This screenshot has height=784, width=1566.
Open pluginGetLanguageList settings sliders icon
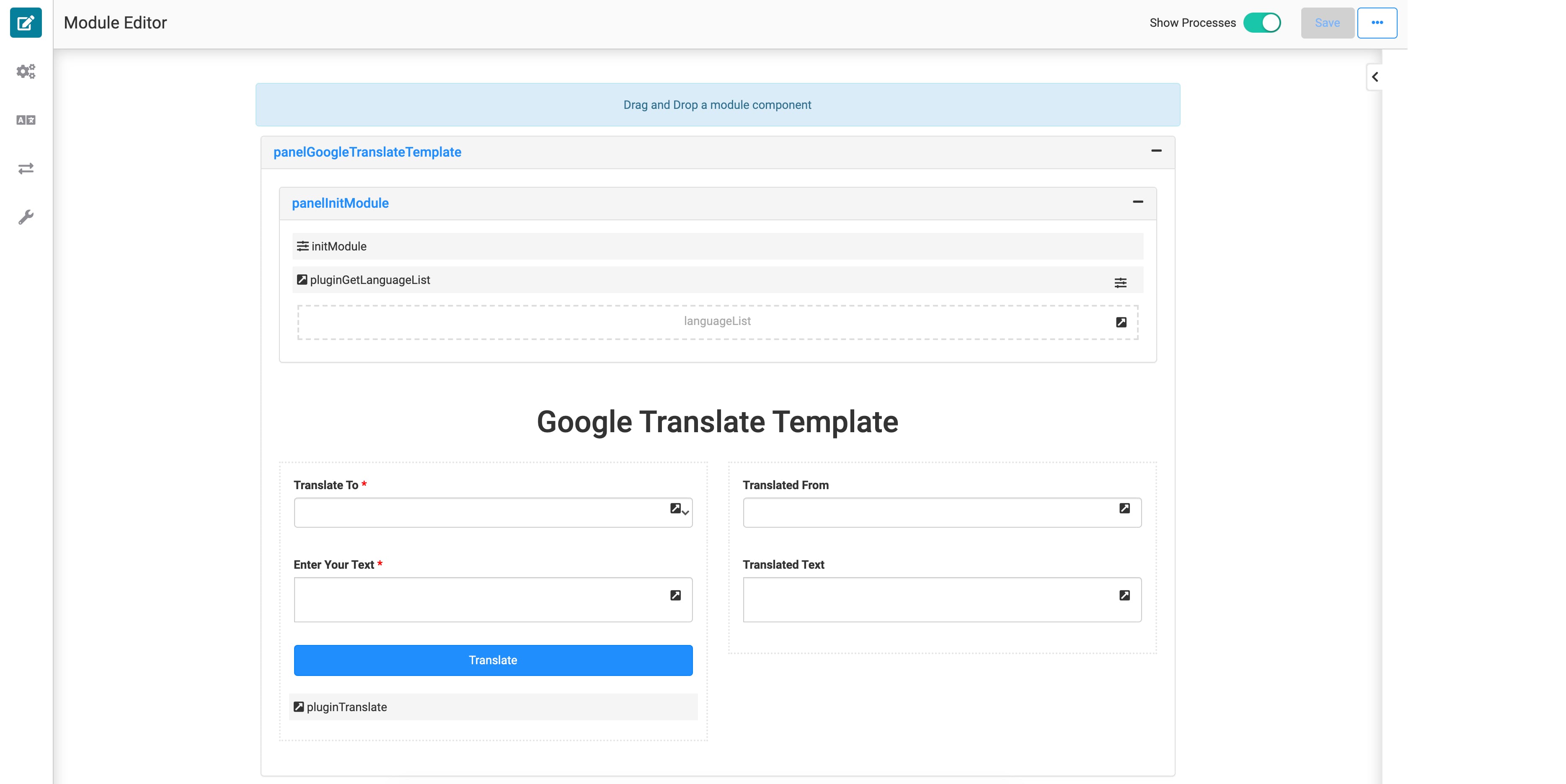coord(1120,283)
